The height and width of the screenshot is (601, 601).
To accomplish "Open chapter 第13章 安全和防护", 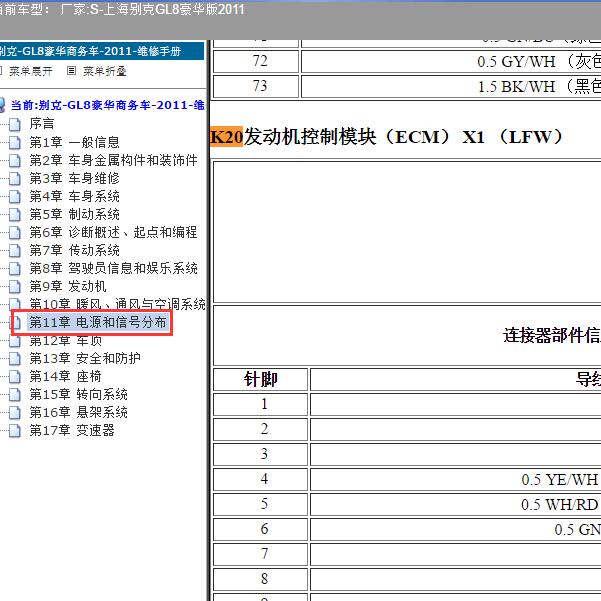I will tap(85, 358).
